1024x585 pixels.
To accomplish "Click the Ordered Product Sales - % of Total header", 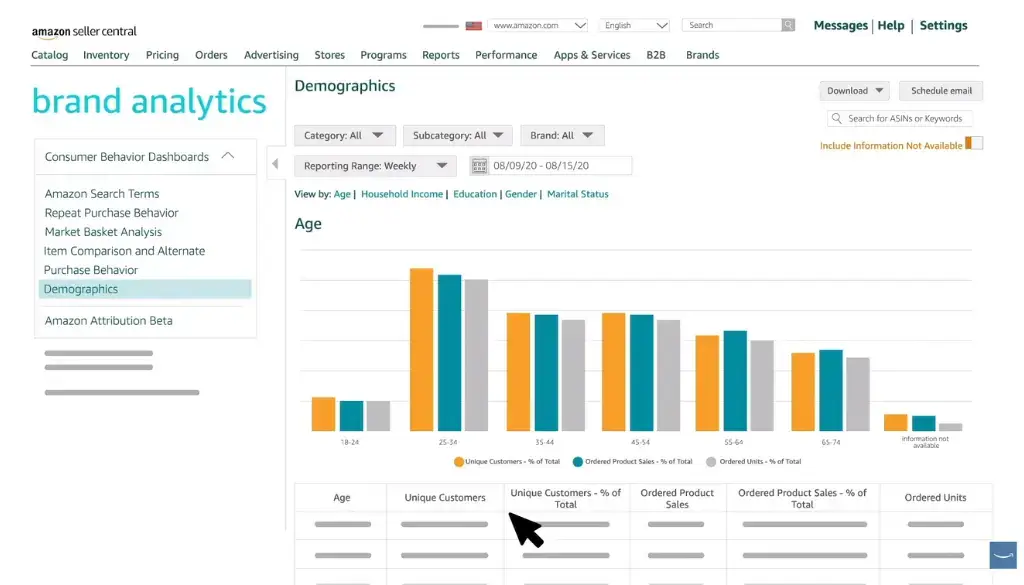I will (x=803, y=498).
